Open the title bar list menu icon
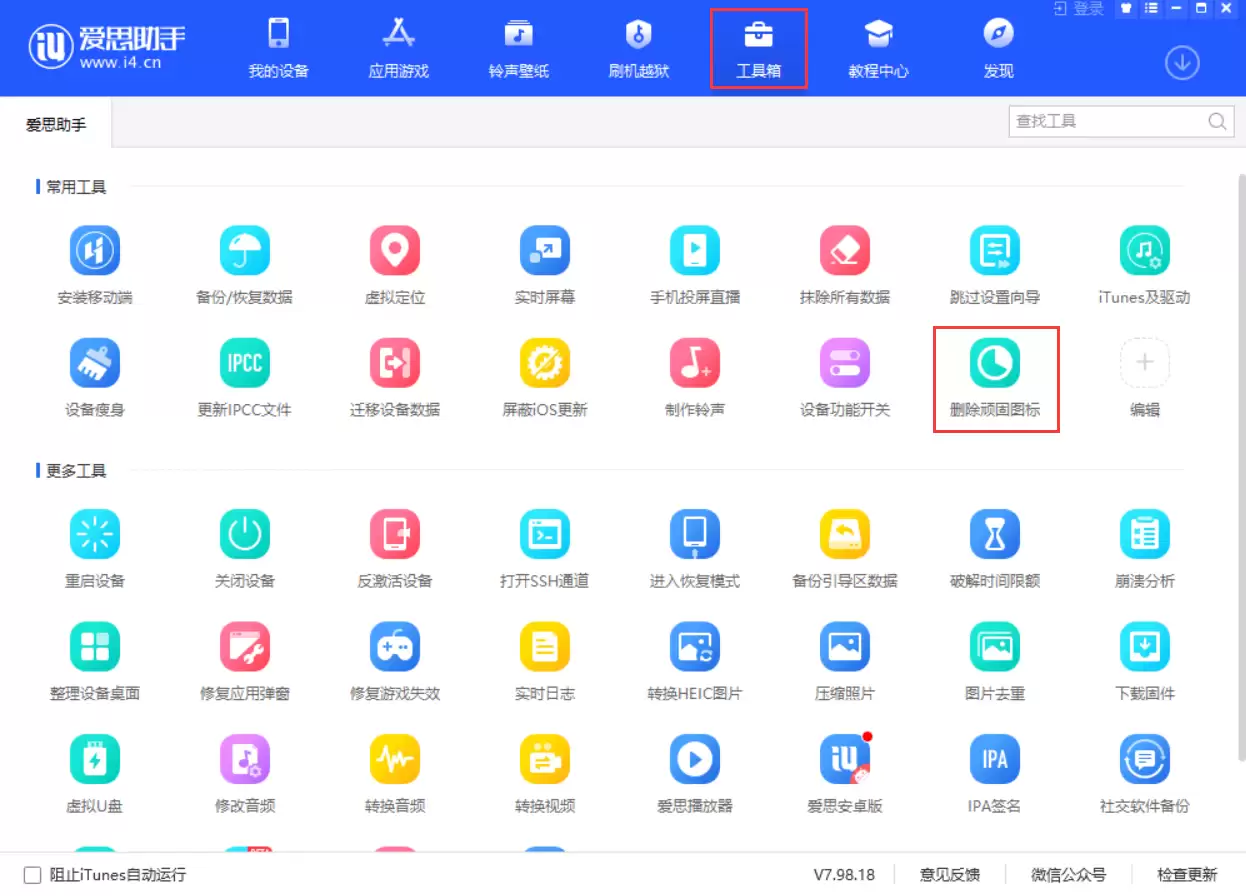This screenshot has width=1246, height=896. click(x=1152, y=9)
